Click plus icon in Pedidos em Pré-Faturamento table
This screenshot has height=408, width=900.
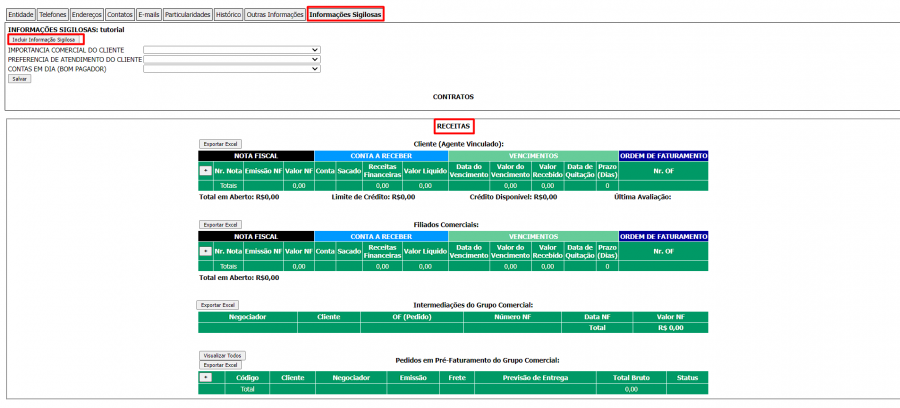pos(205,378)
